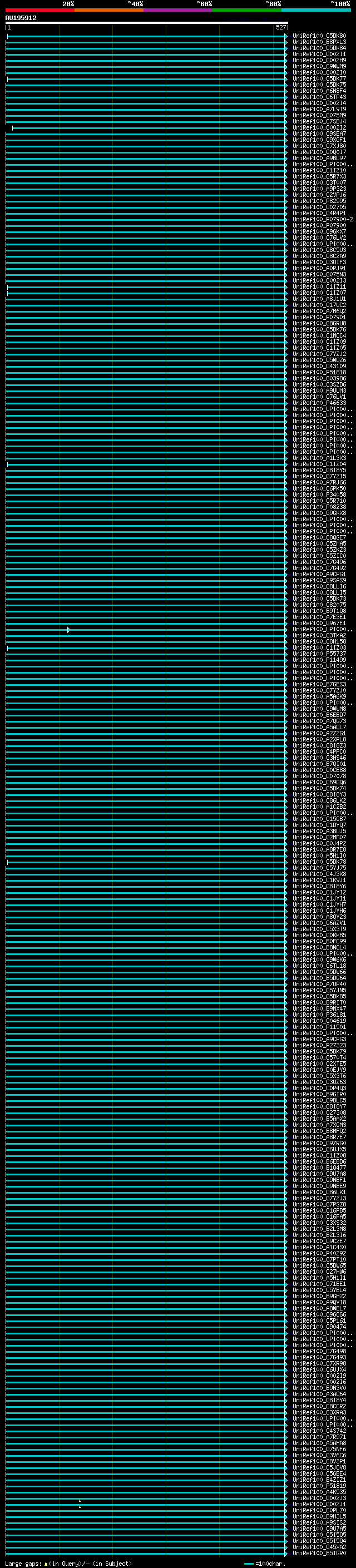Image resolution: width=356 pixels, height=1568 pixels.
Task: Open hit UniRef100_Q9GKX7
Action: tap(319, 232)
